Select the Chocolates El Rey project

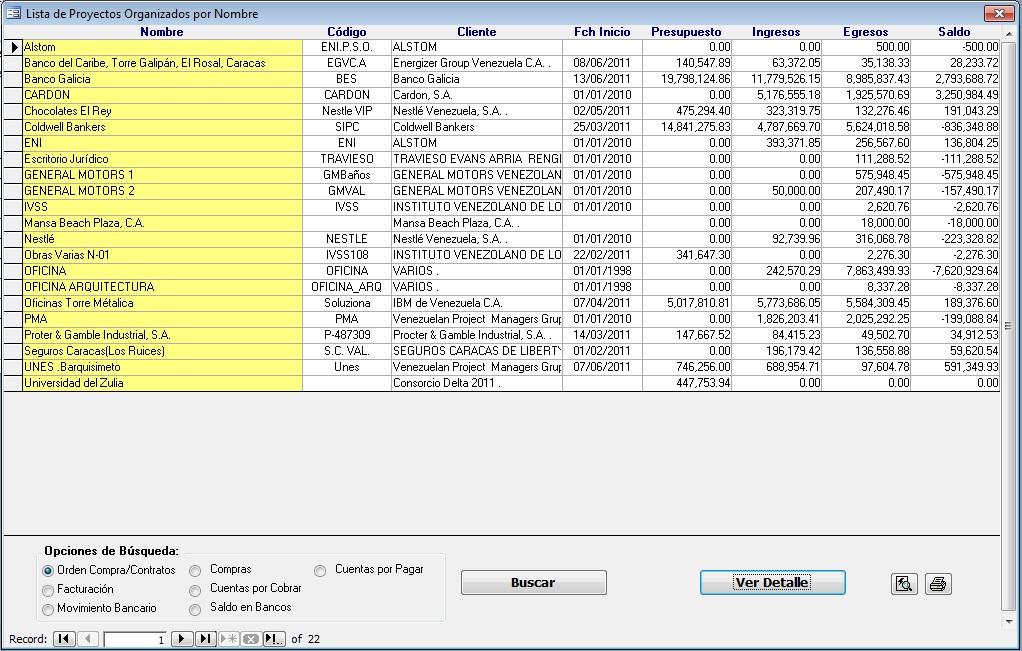(162, 111)
